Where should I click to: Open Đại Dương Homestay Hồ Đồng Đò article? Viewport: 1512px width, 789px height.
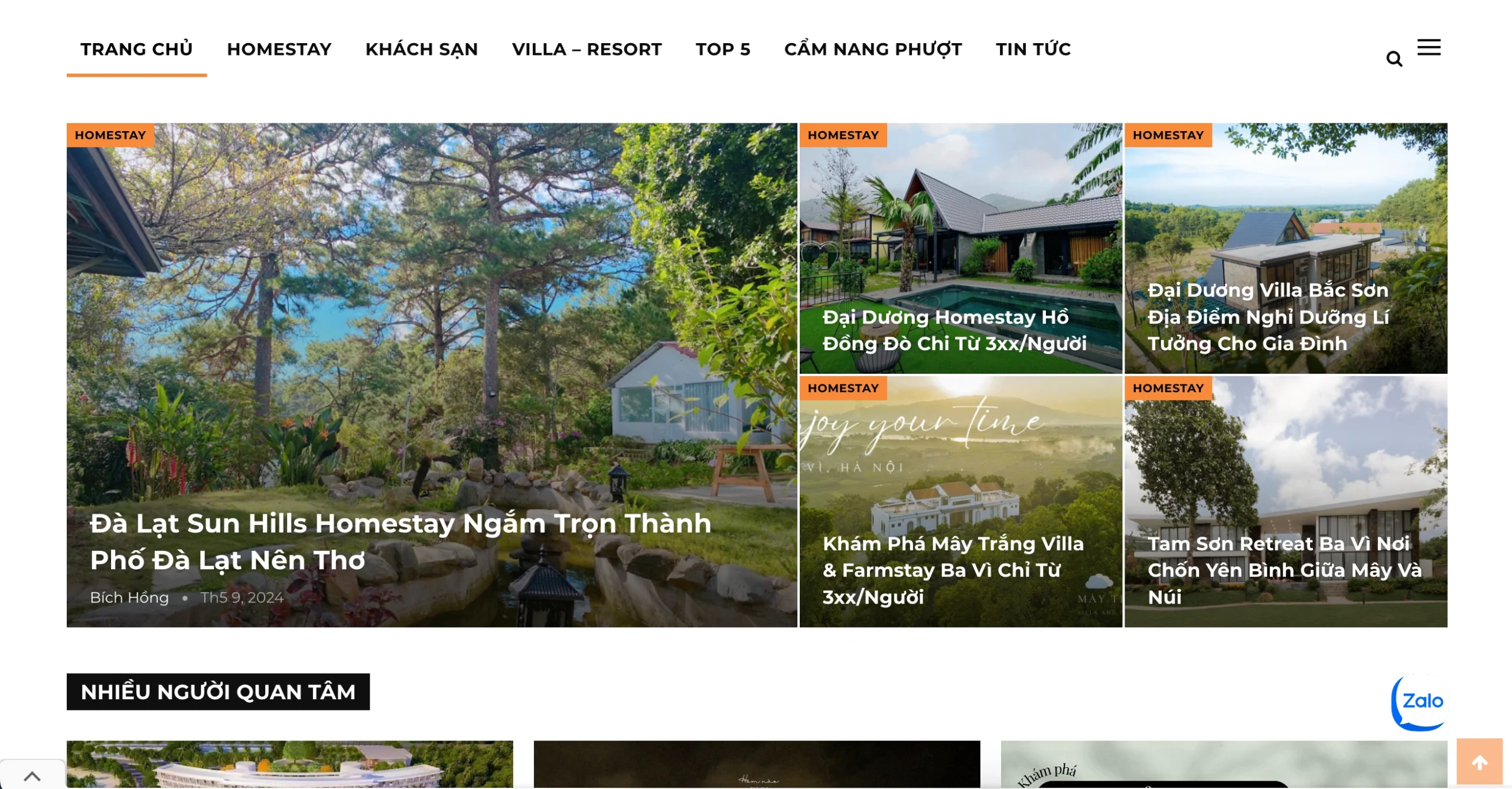point(954,330)
